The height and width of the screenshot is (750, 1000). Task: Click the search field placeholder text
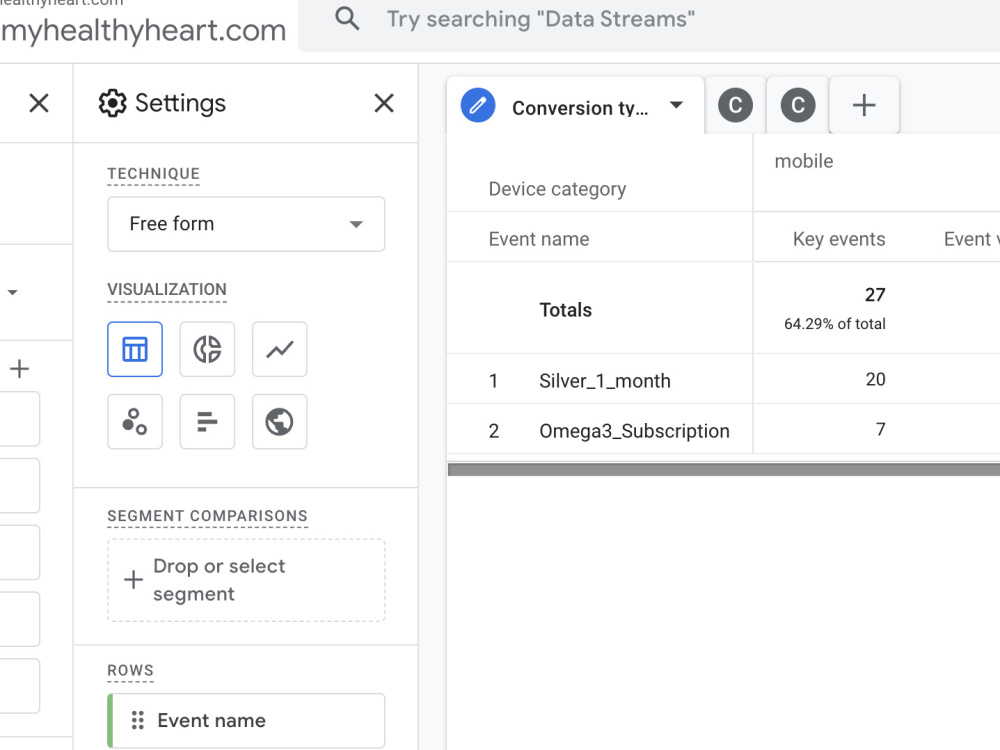541,19
